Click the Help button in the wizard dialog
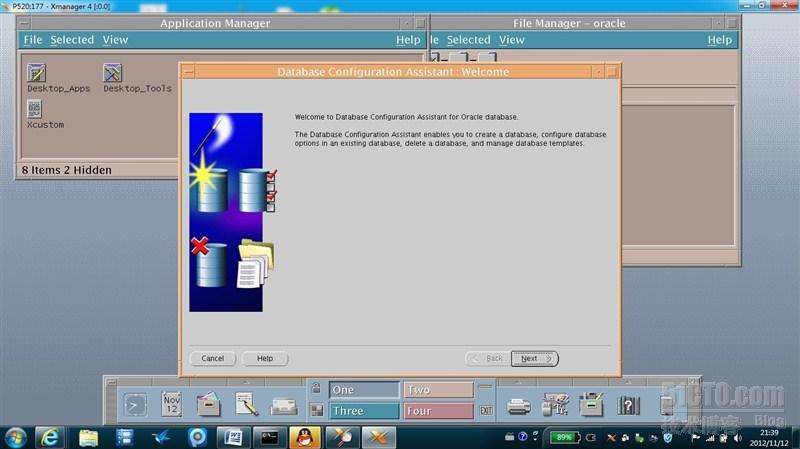Image resolution: width=800 pixels, height=449 pixels. [x=265, y=359]
